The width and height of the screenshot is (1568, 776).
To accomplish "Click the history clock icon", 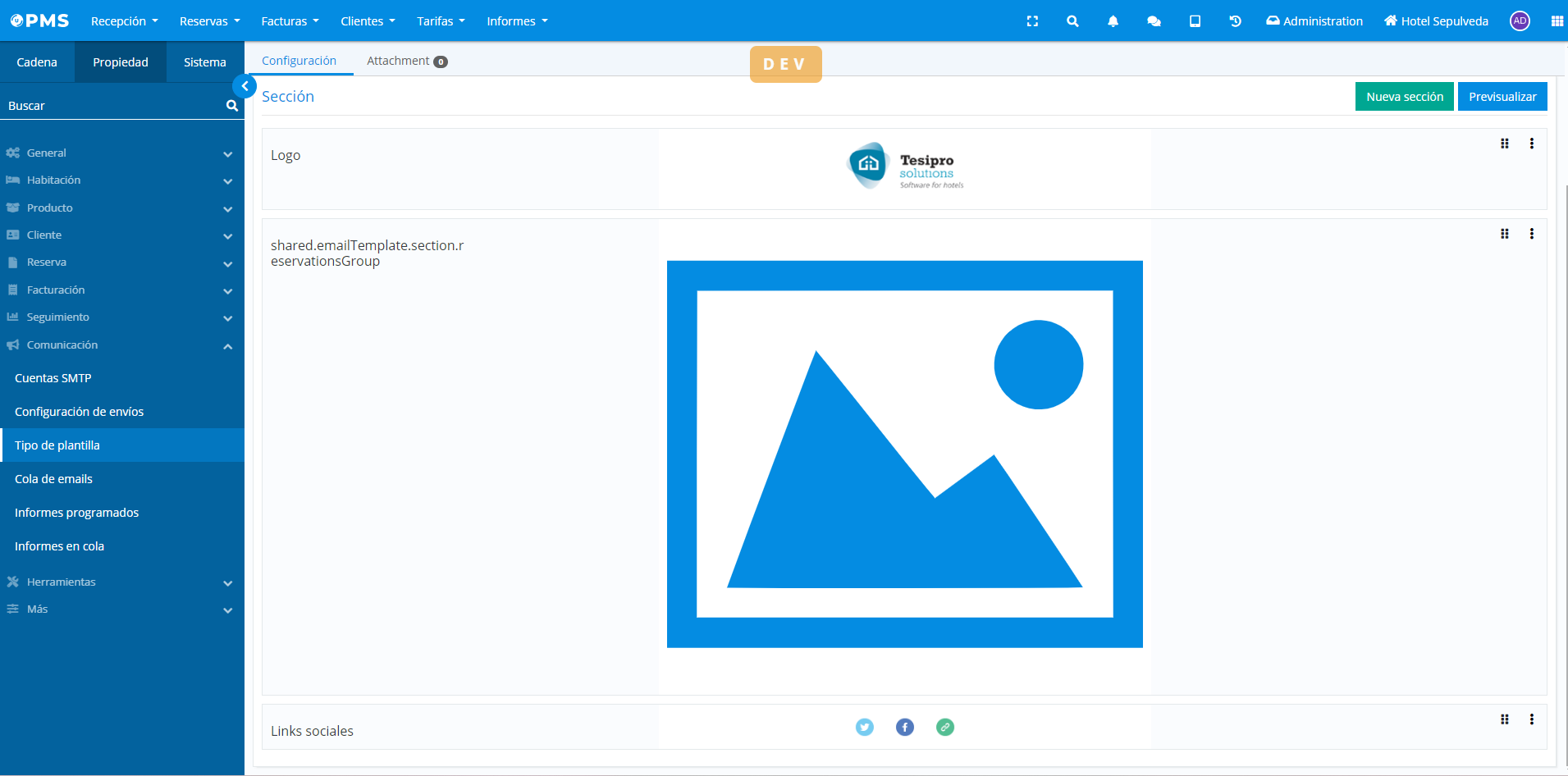I will (1235, 21).
